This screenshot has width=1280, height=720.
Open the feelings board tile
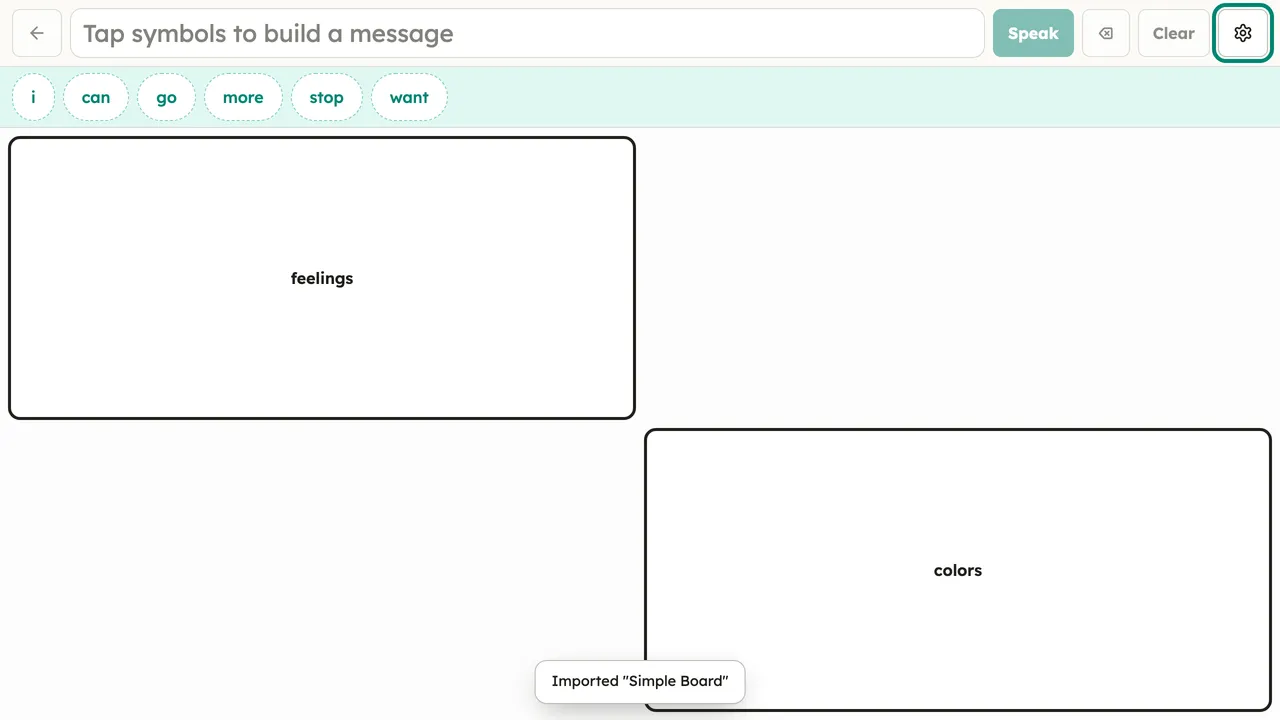click(322, 278)
